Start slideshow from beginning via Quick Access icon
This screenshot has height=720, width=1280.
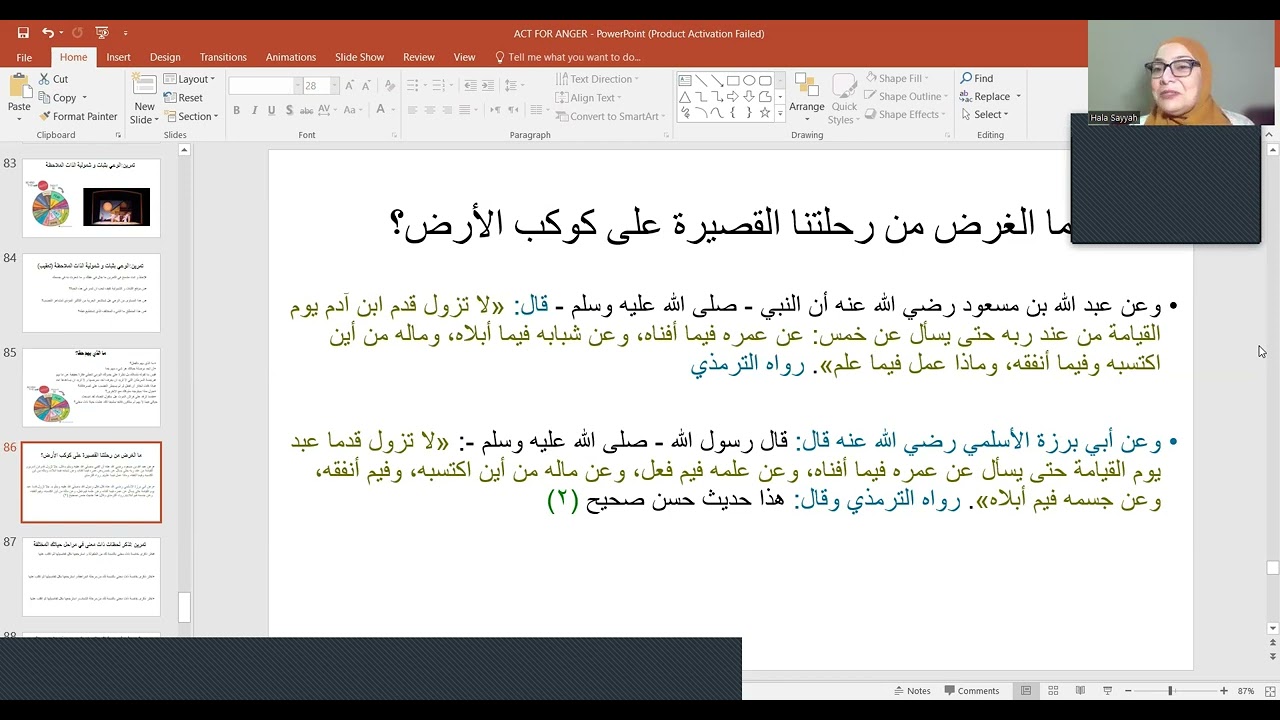103,33
